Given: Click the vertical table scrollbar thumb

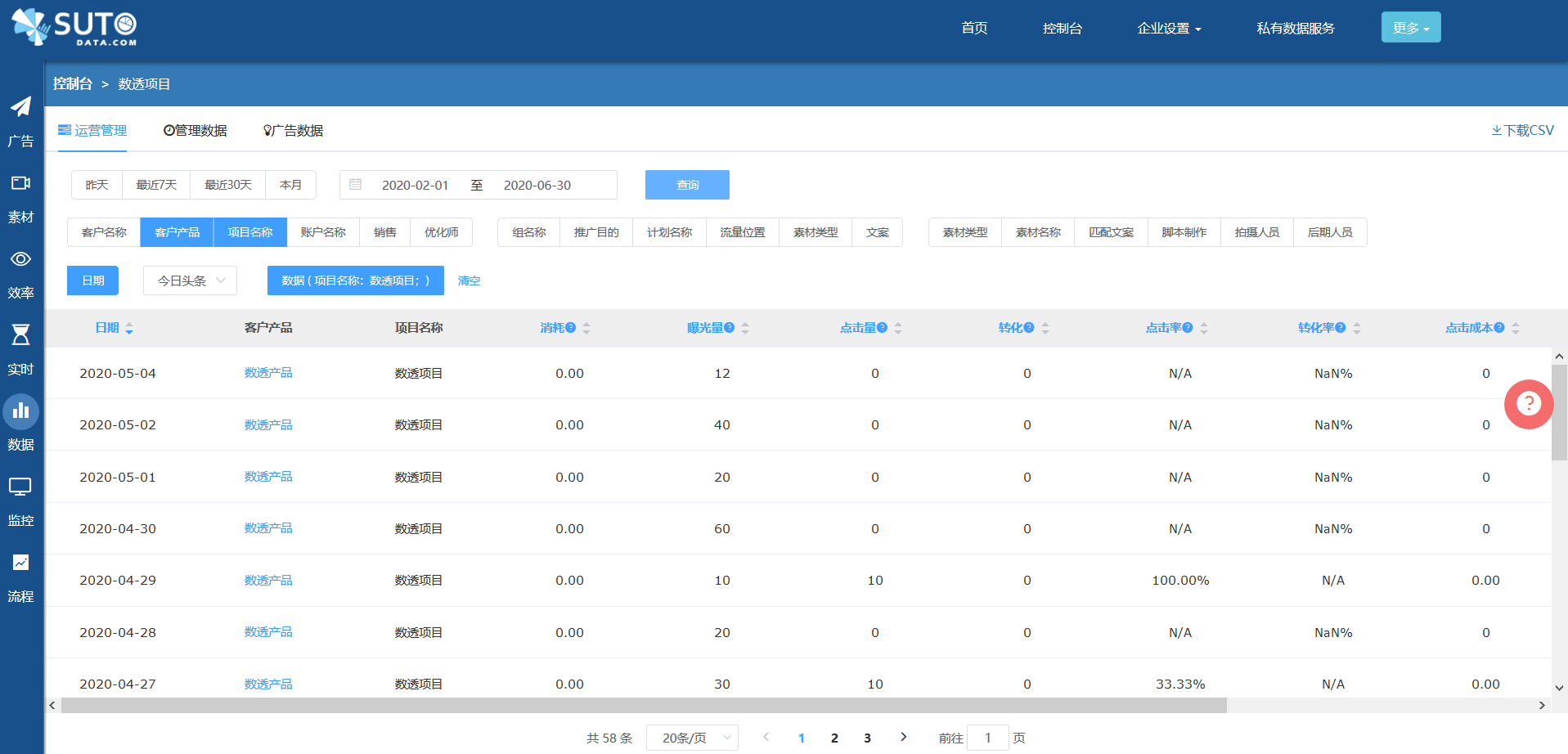Looking at the screenshot, I should pyautogui.click(x=1559, y=413).
